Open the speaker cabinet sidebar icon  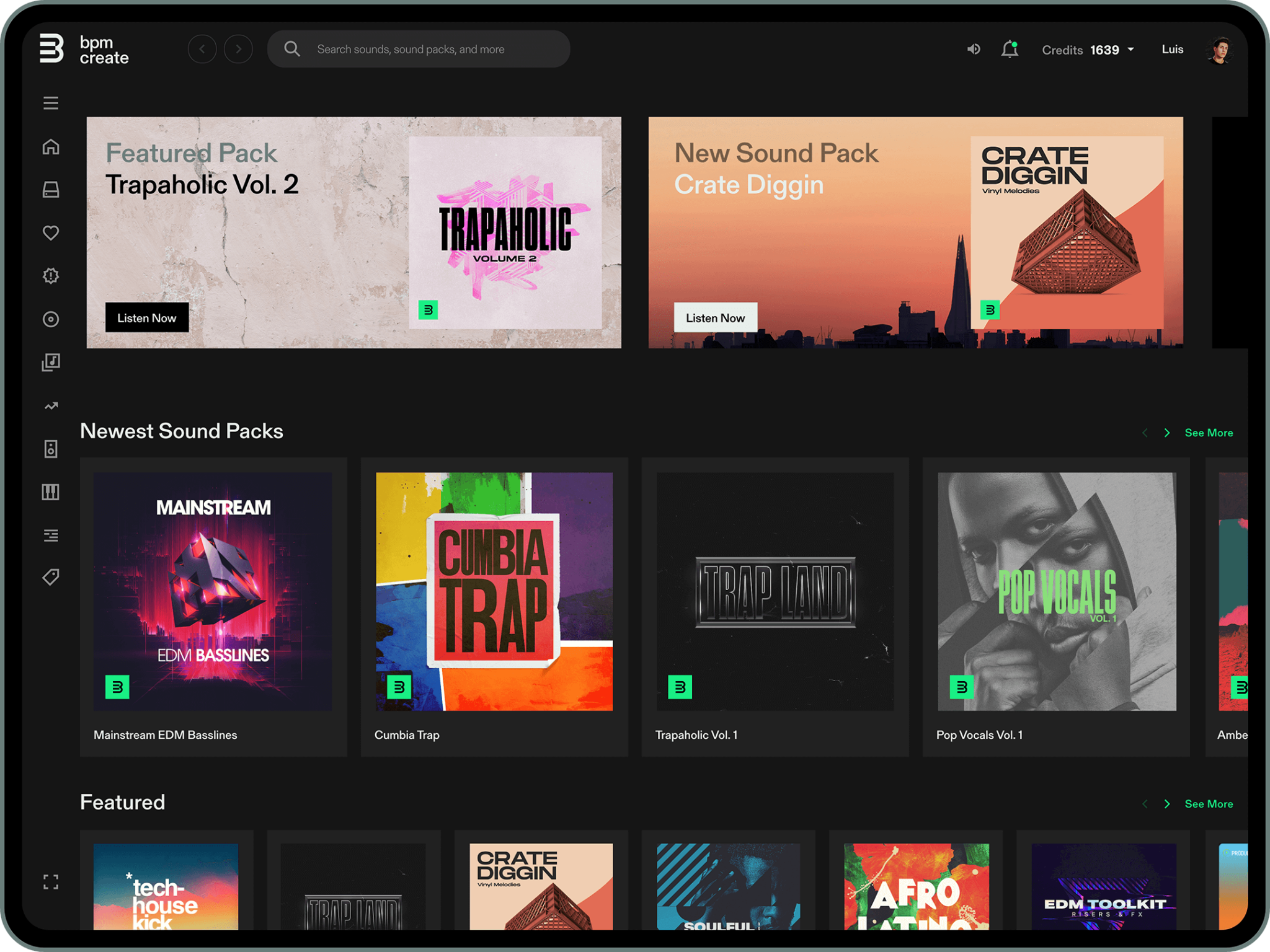[x=51, y=449]
